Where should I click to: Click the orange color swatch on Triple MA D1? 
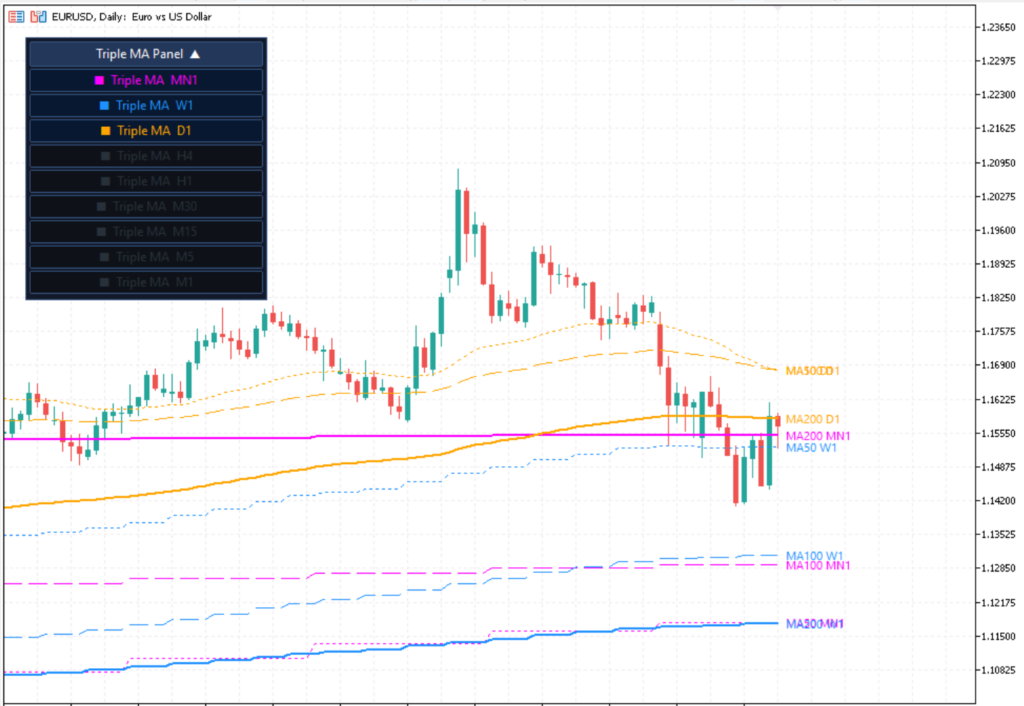tap(105, 130)
